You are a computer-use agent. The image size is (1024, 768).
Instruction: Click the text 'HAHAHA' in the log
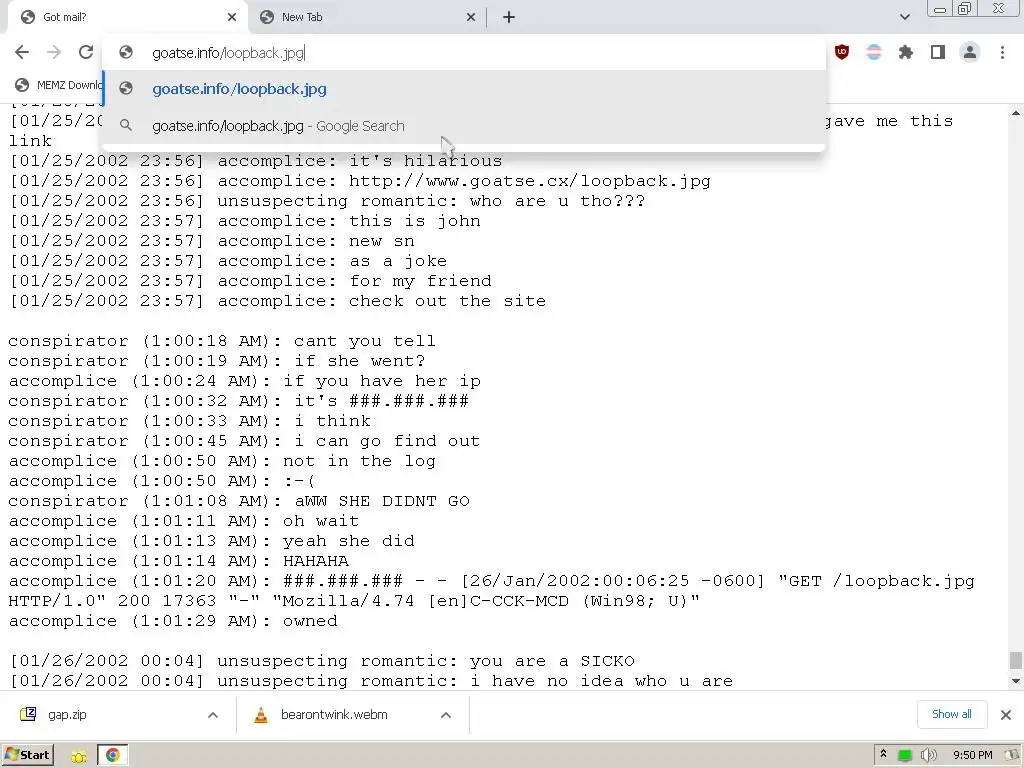click(315, 561)
